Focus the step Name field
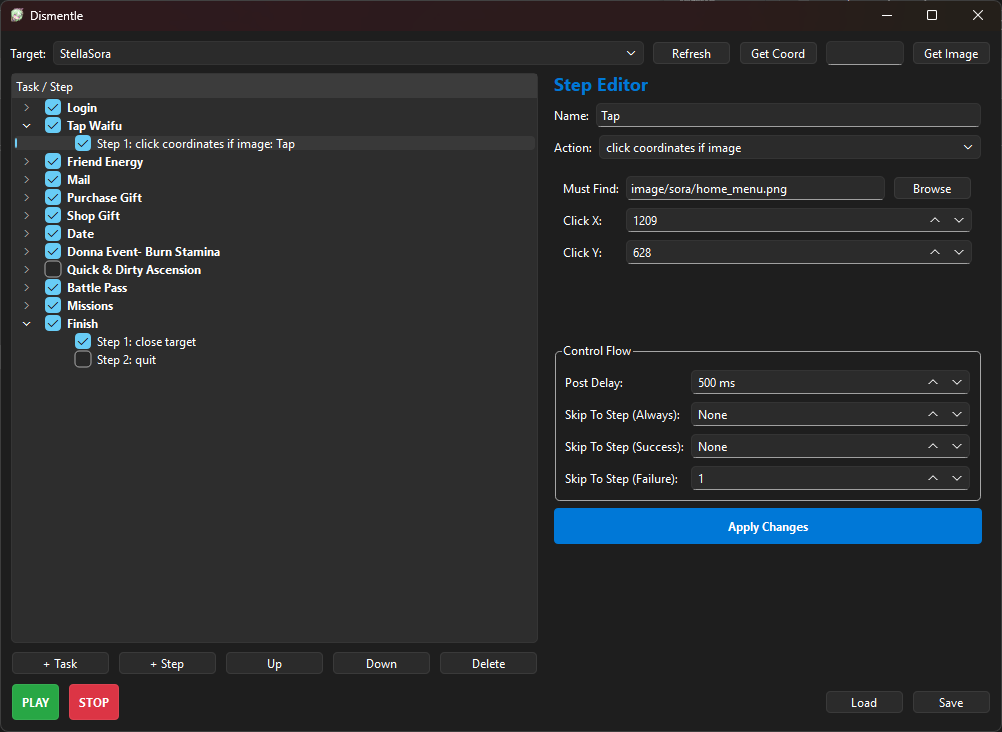Image resolution: width=1002 pixels, height=732 pixels. 788,116
